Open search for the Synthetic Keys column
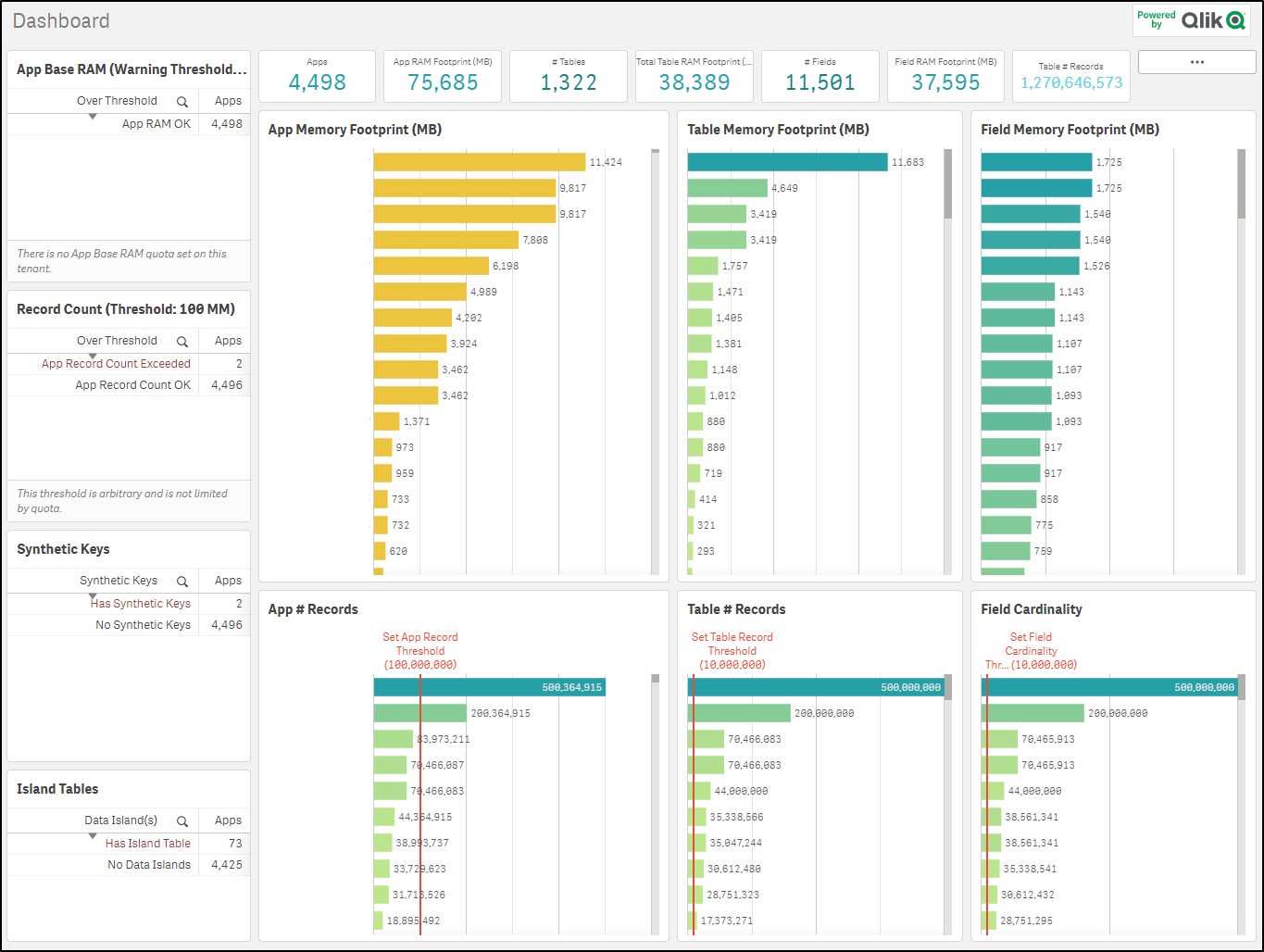Screen dimensions: 1264x952 pyautogui.click(x=181, y=581)
